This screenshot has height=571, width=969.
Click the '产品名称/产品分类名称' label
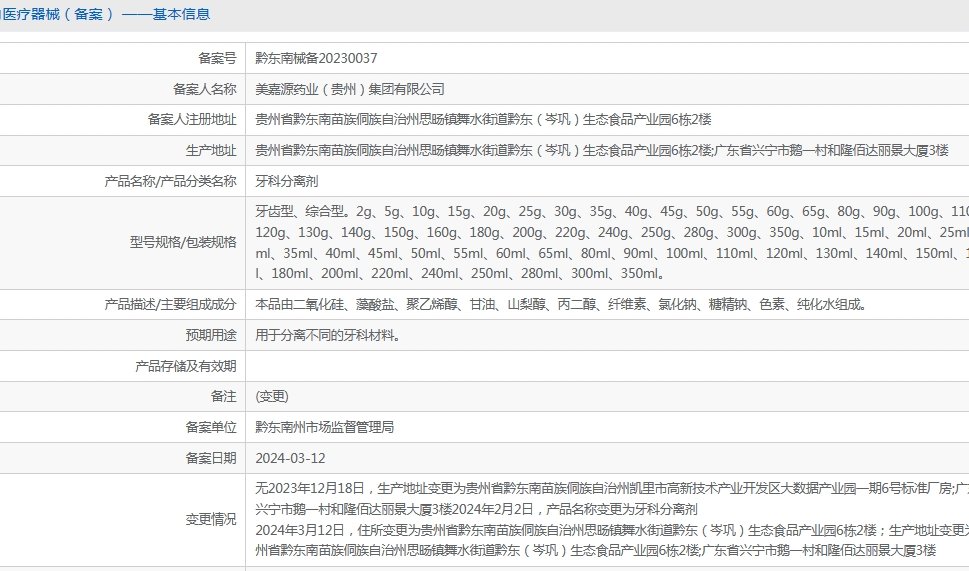(x=171, y=181)
